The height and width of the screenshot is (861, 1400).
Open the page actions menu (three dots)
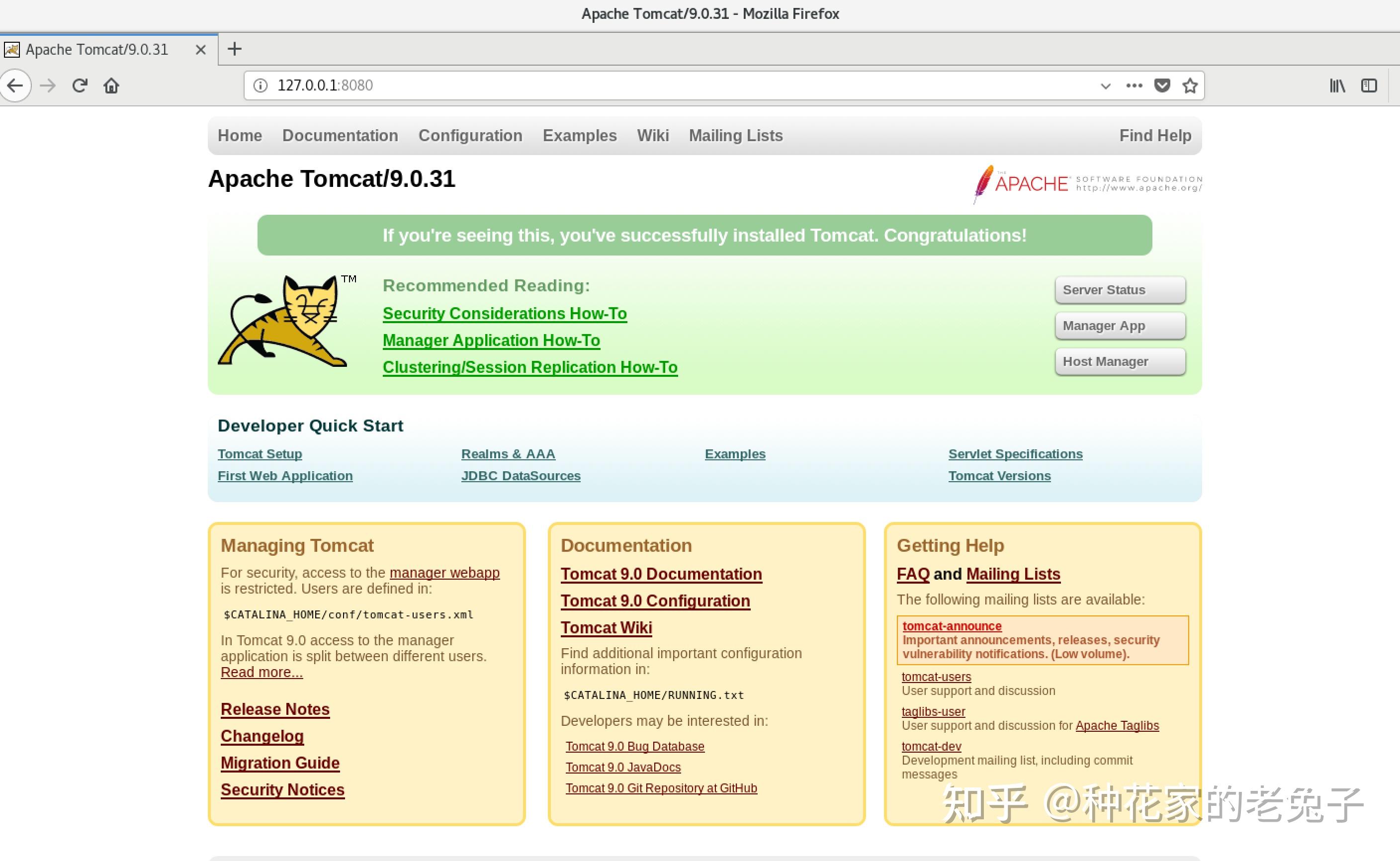coord(1134,86)
